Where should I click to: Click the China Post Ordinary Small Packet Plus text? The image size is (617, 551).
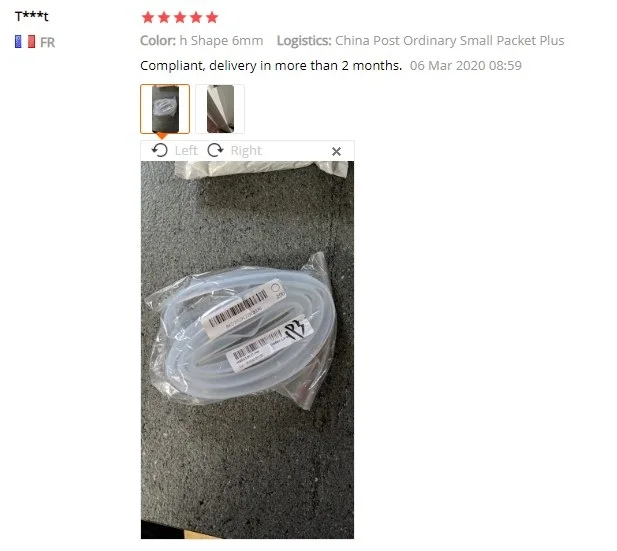(450, 41)
